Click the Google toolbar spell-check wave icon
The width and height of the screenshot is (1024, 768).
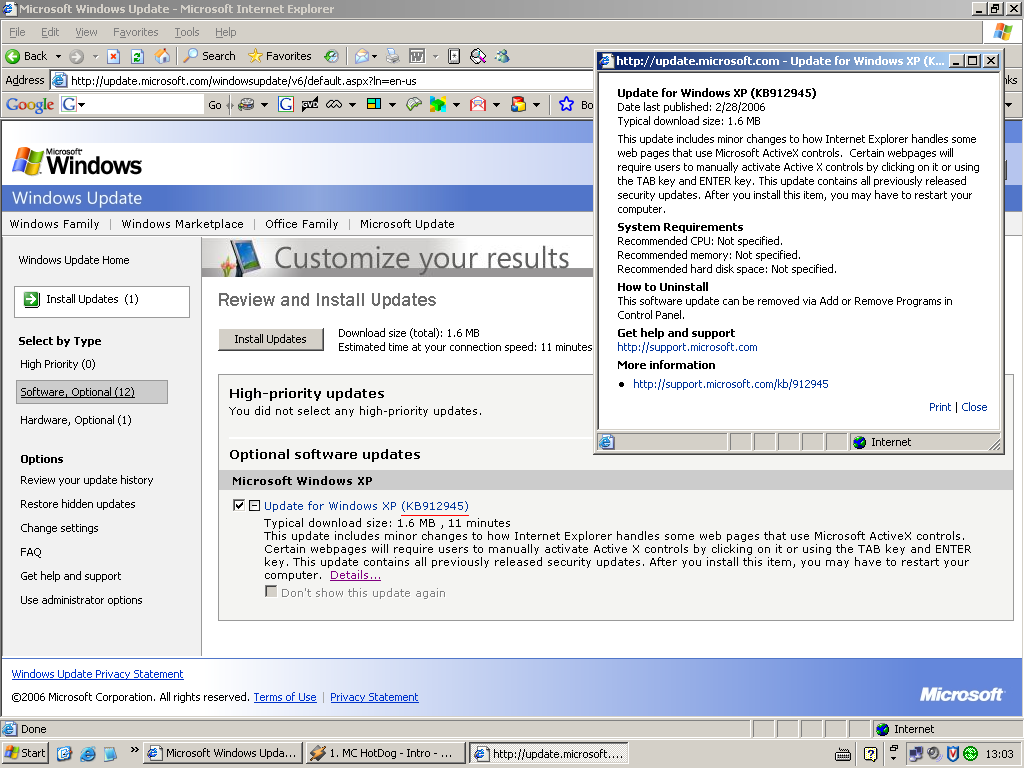334,104
